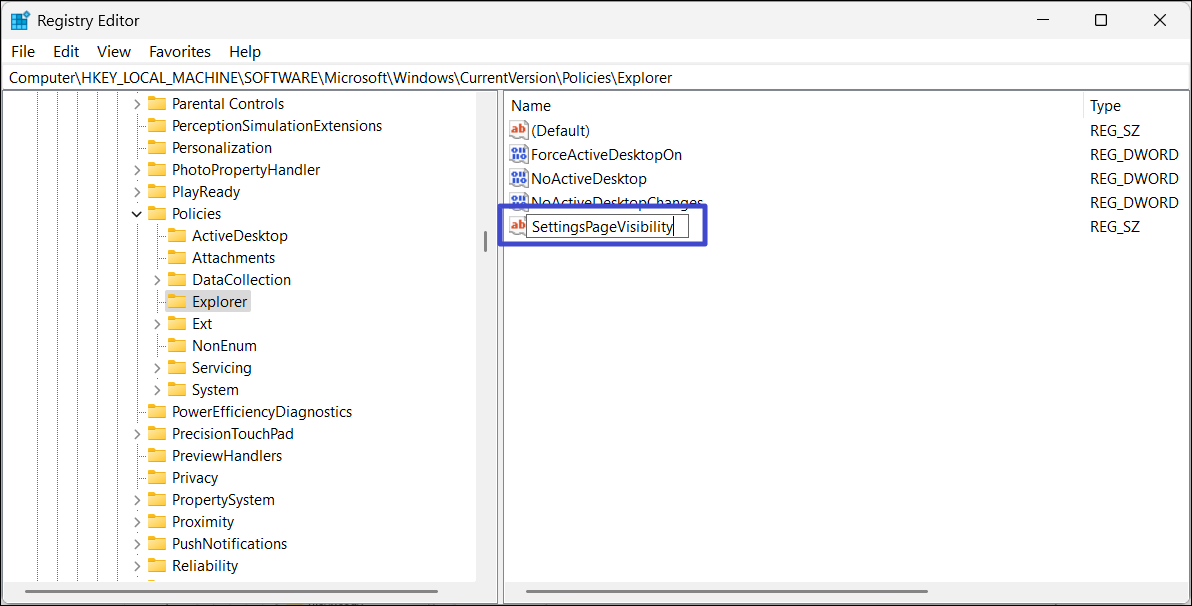The width and height of the screenshot is (1192, 606).
Task: Select the PropertySystem tree item
Action: pos(223,500)
